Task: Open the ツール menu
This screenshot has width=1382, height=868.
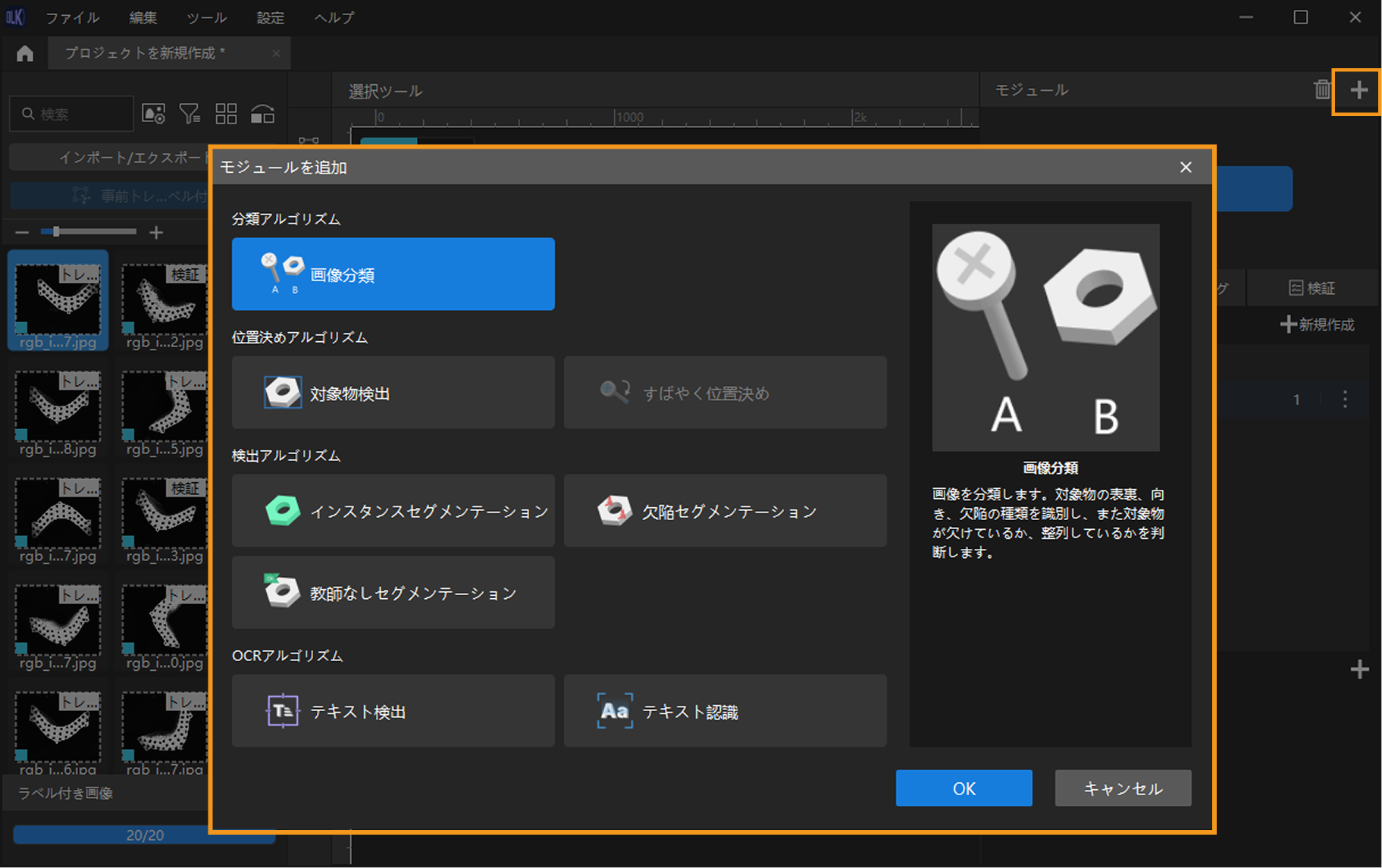Action: pos(206,17)
